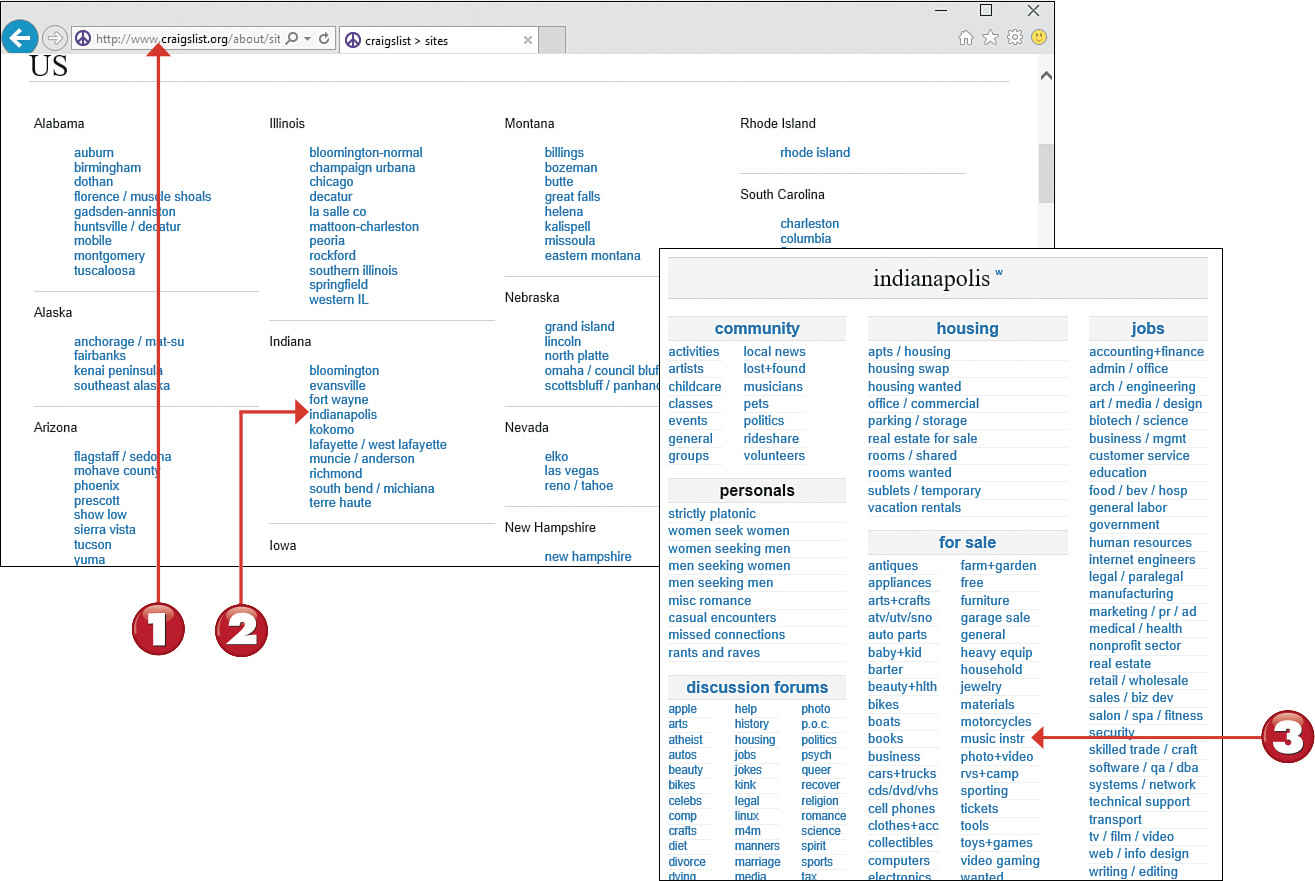This screenshot has height=881, width=1315.
Task: Select the missed connections link
Action: tap(727, 635)
